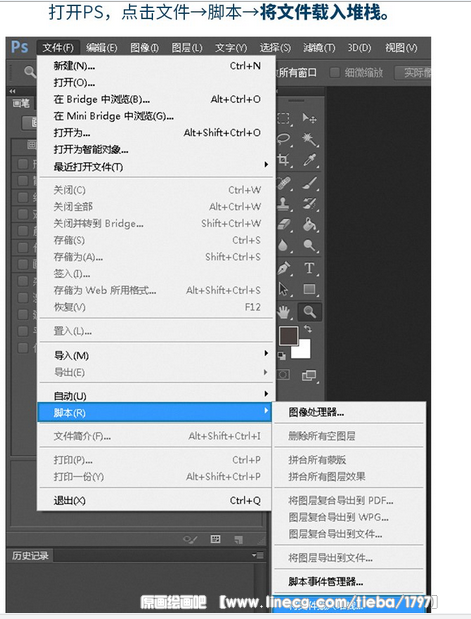Select the Pen tool
The width and height of the screenshot is (471, 619).
tap(284, 268)
